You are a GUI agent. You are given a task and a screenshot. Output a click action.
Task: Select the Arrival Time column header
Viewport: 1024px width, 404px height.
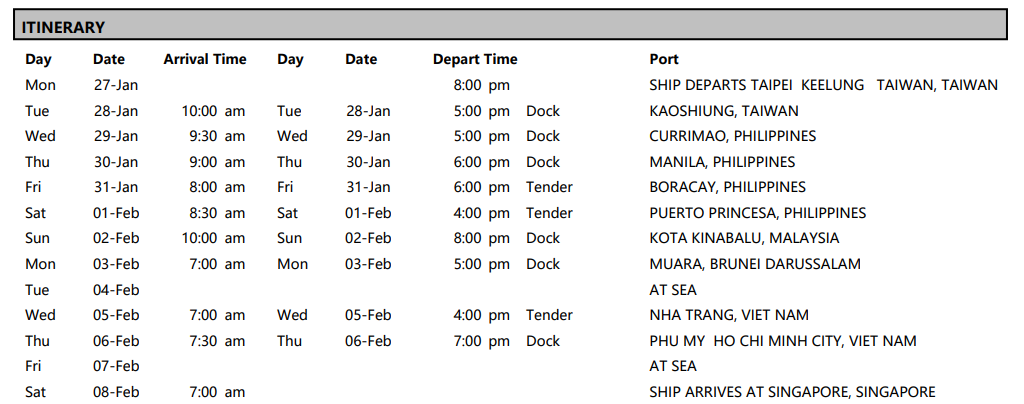coord(205,60)
